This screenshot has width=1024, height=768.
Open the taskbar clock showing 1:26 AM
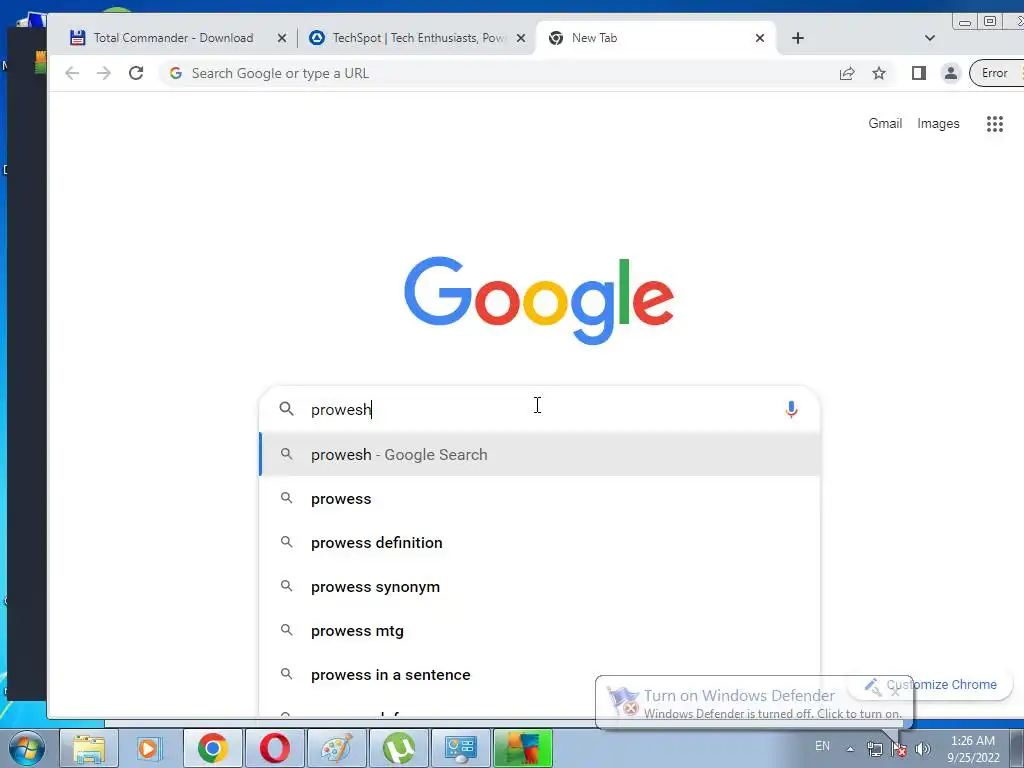point(973,749)
